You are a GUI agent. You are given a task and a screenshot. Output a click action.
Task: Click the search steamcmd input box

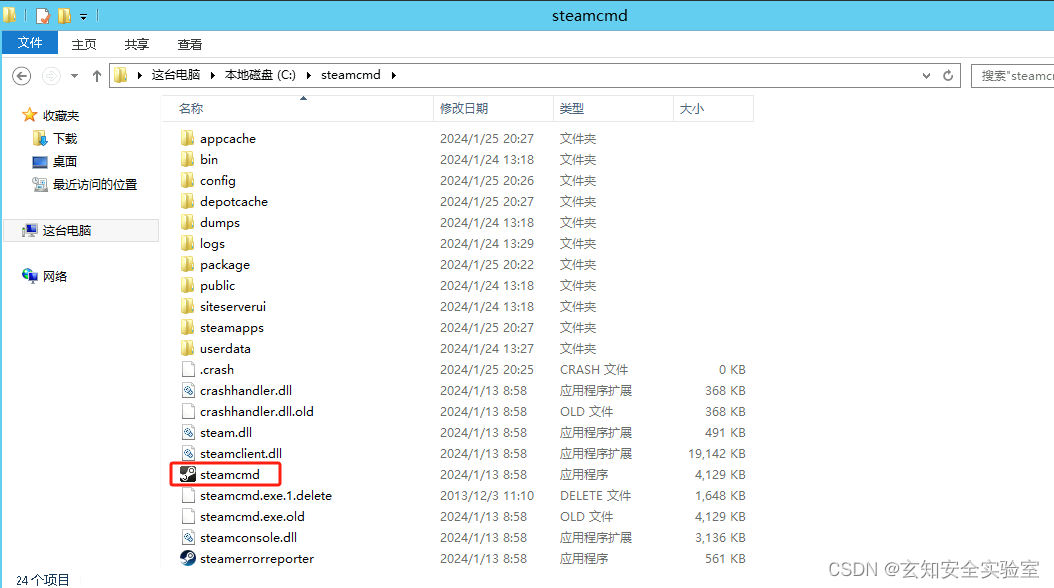click(x=1012, y=75)
